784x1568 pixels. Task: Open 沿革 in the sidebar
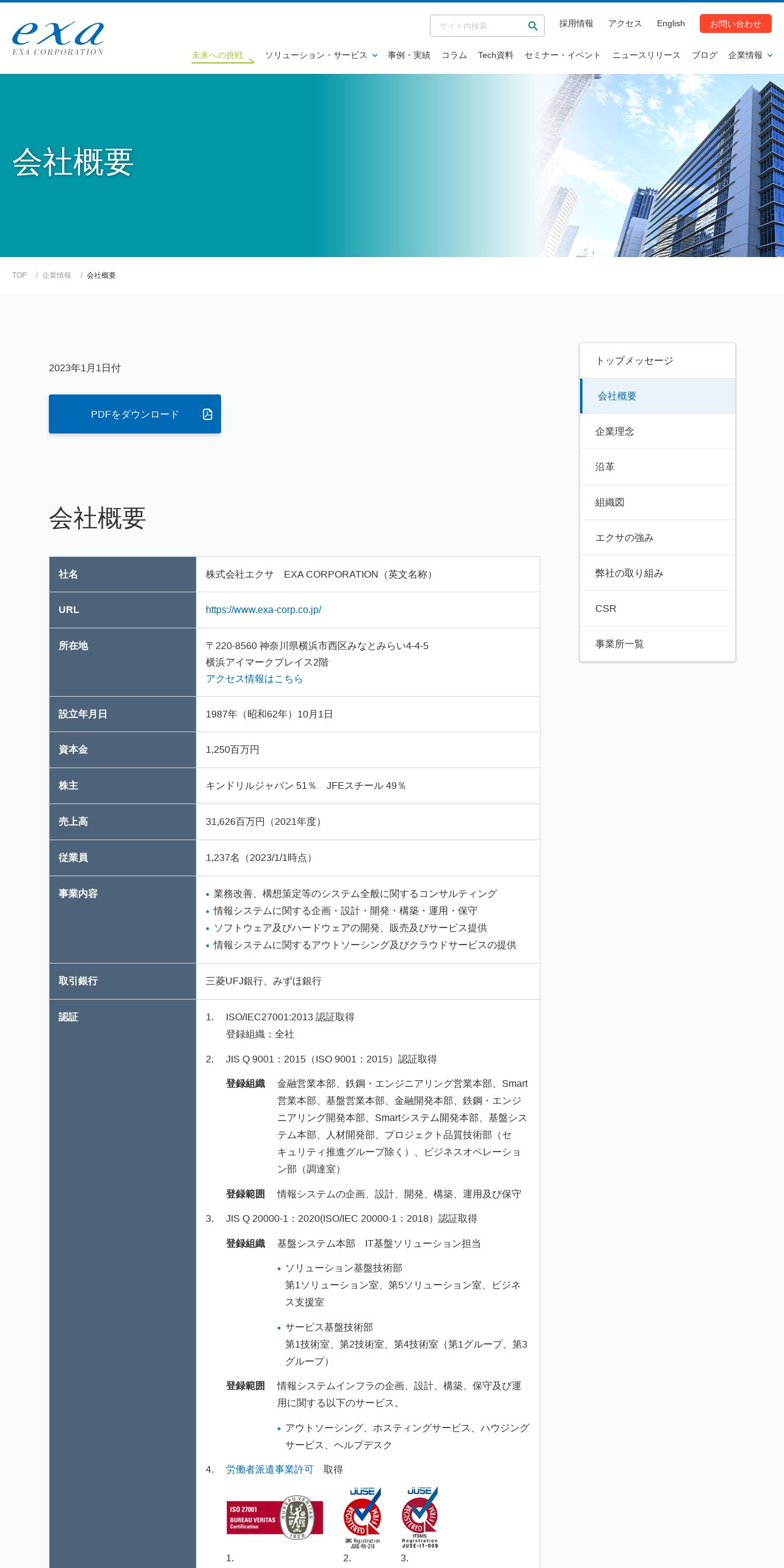658,467
